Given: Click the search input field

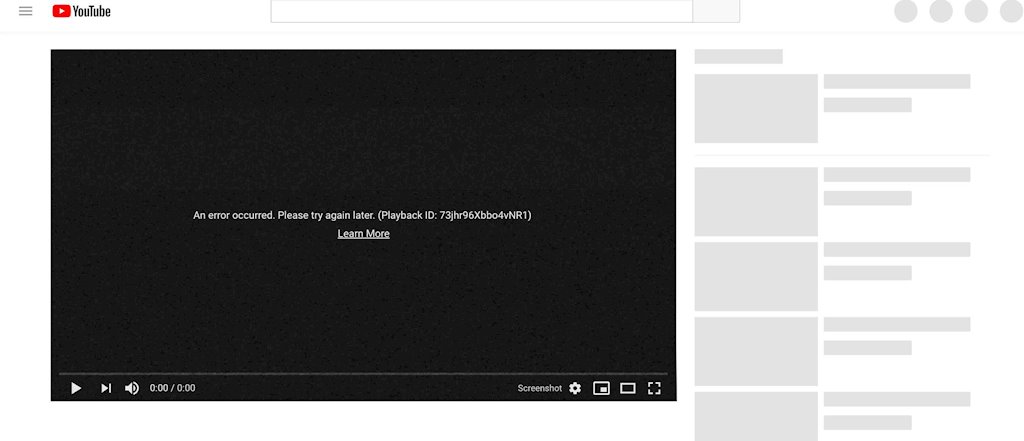Looking at the screenshot, I should [482, 11].
